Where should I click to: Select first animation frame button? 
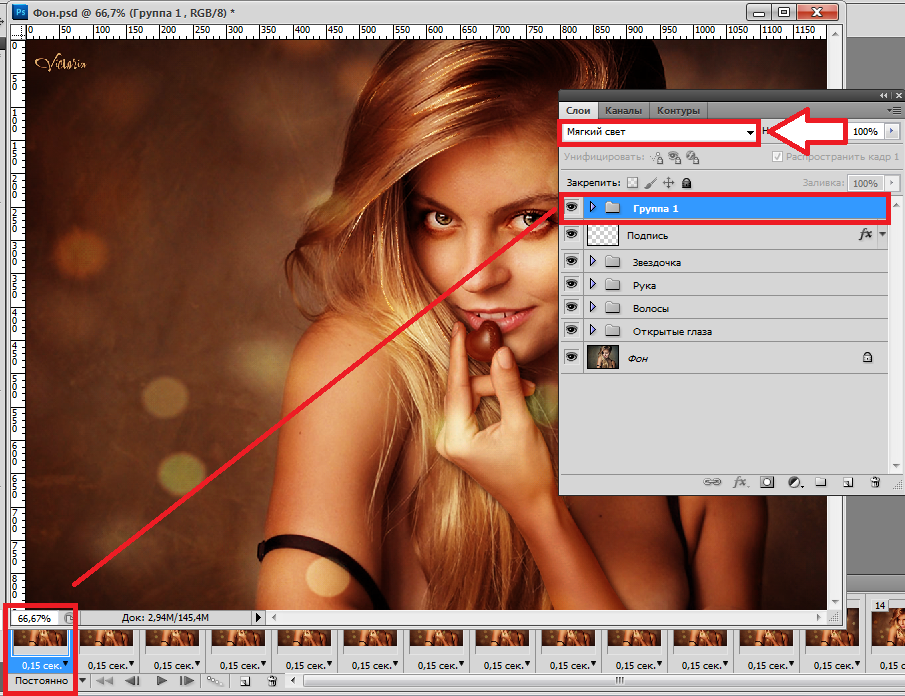click(x=104, y=681)
